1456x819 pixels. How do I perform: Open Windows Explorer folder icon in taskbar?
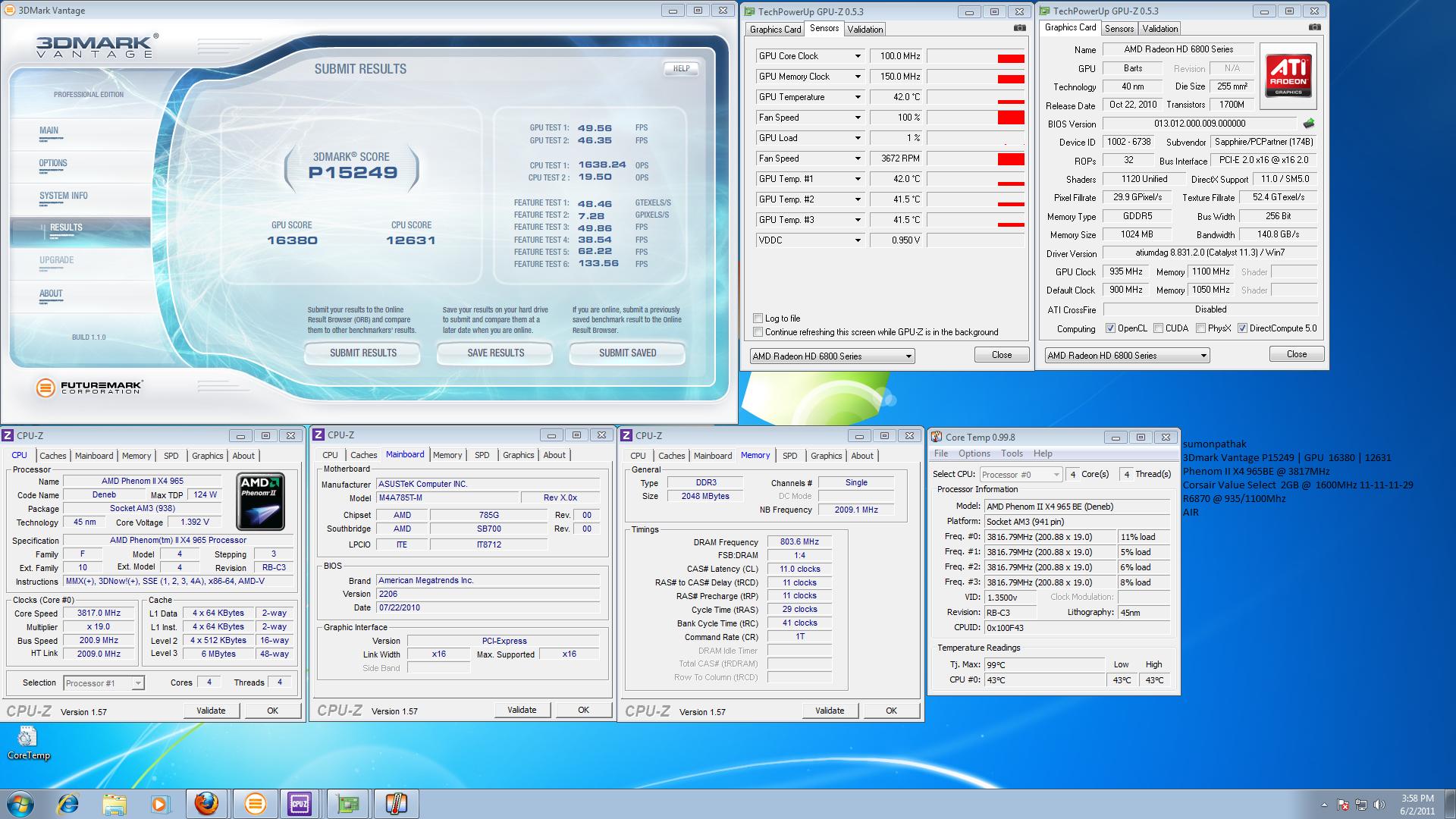[115, 803]
